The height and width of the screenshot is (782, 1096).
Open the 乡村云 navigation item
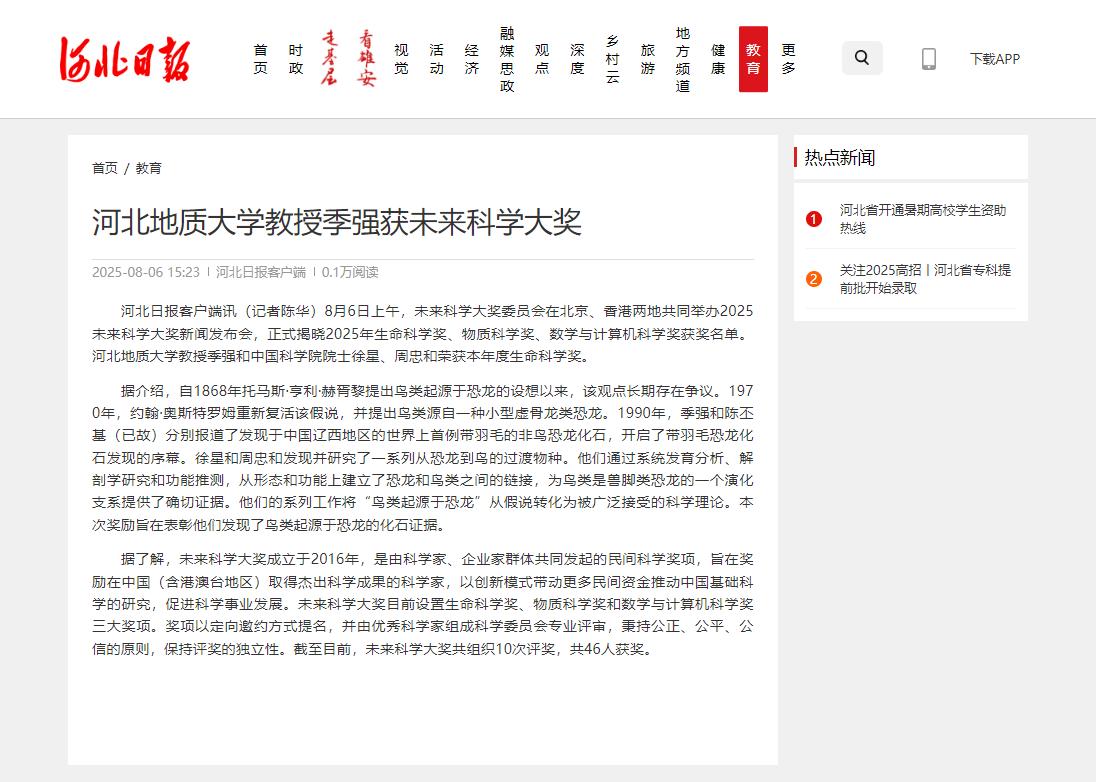coord(612,59)
